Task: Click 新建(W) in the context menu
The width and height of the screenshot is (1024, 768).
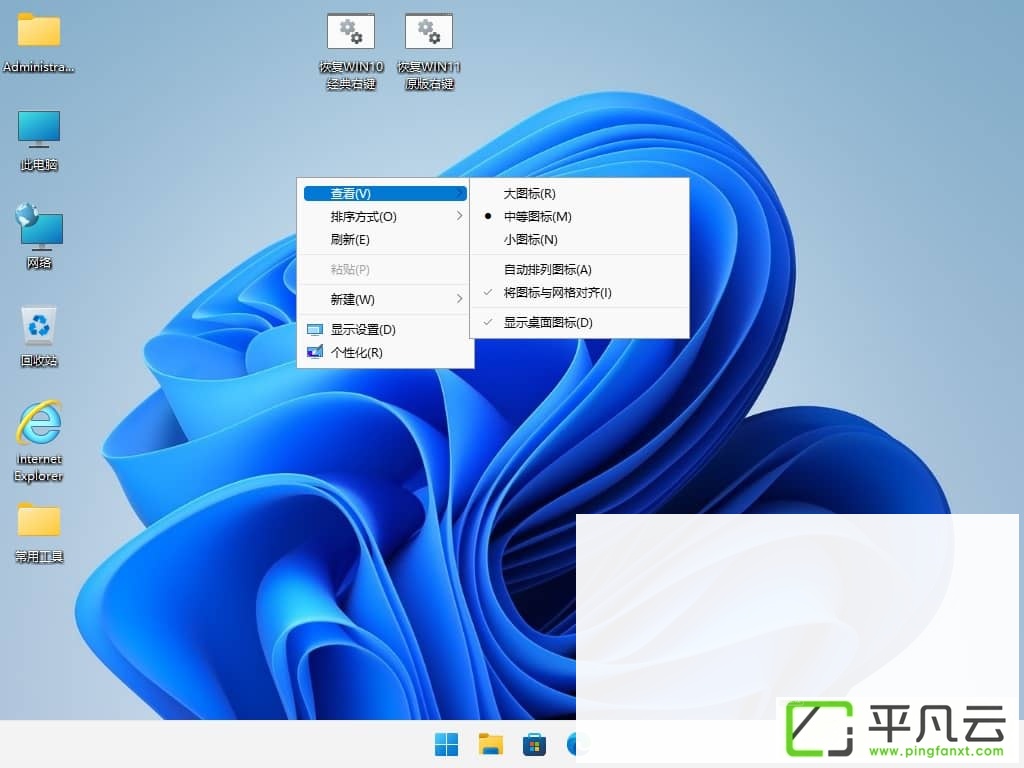Action: pyautogui.click(x=385, y=299)
